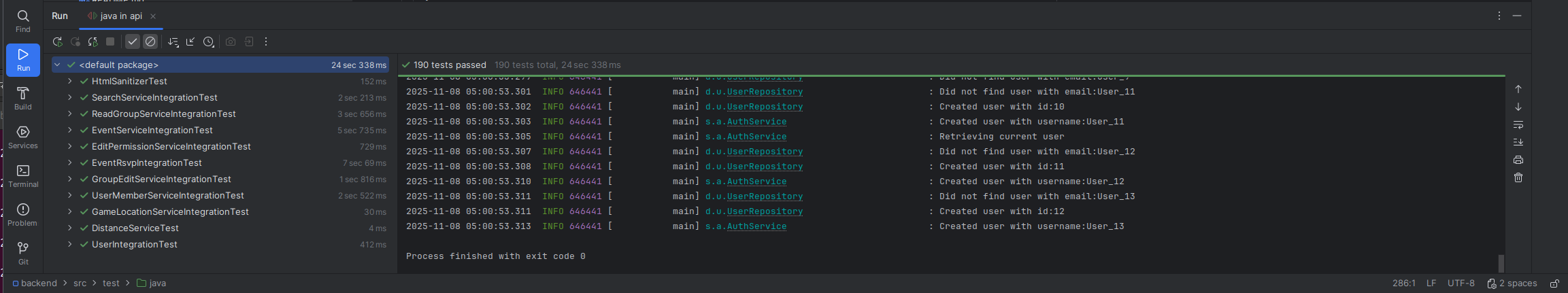Print console output with printer icon
1568x293 pixels.
pos(1518,160)
